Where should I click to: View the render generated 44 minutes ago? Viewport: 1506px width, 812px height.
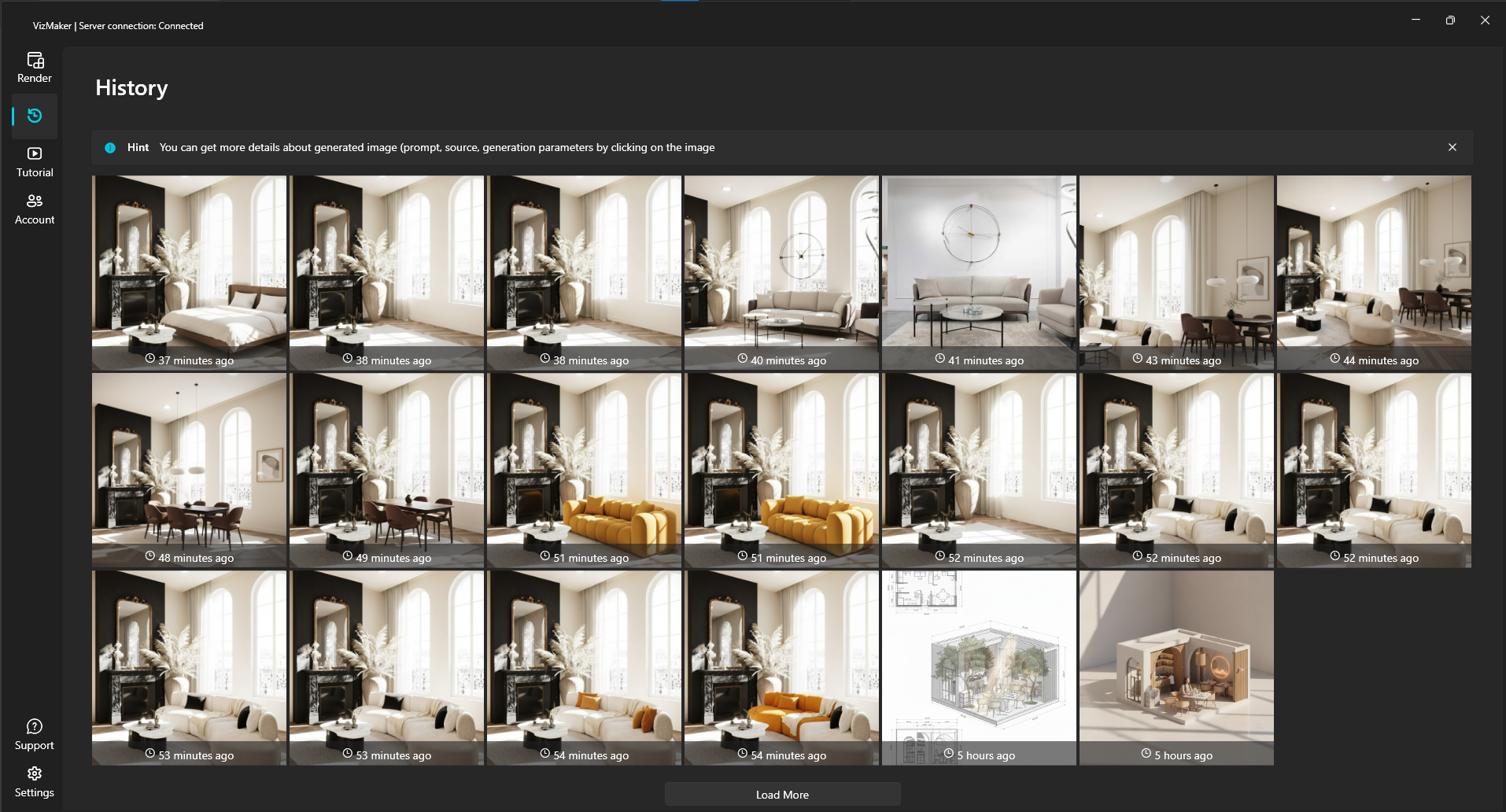click(1373, 268)
